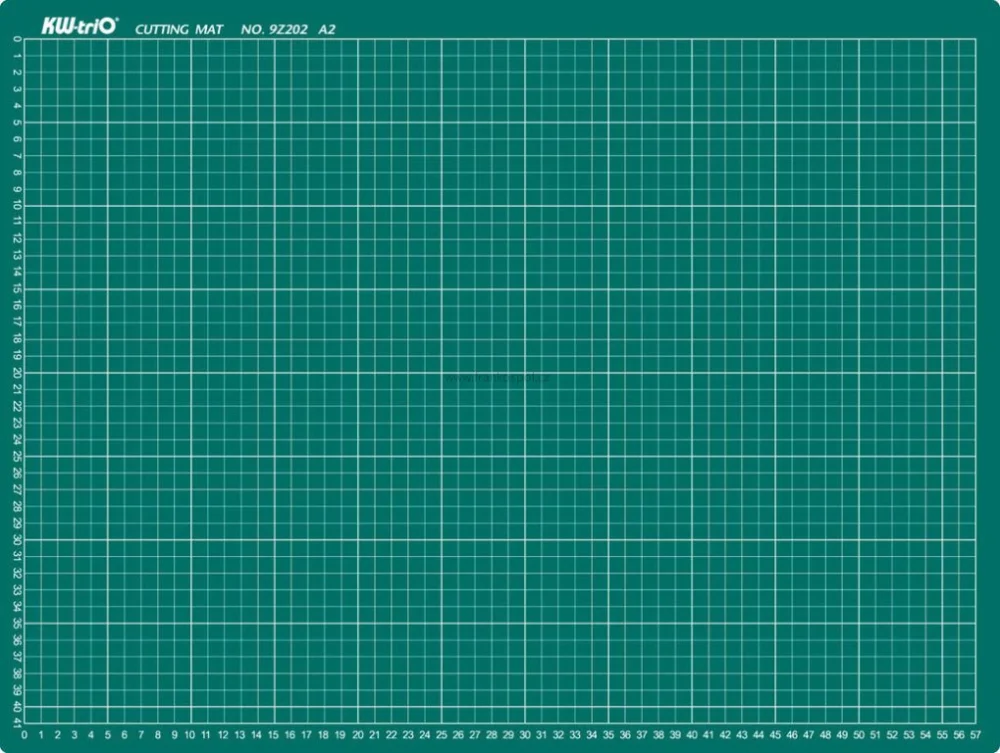Click number 35 on the left ruler
The height and width of the screenshot is (753, 1000).
coord(17,623)
